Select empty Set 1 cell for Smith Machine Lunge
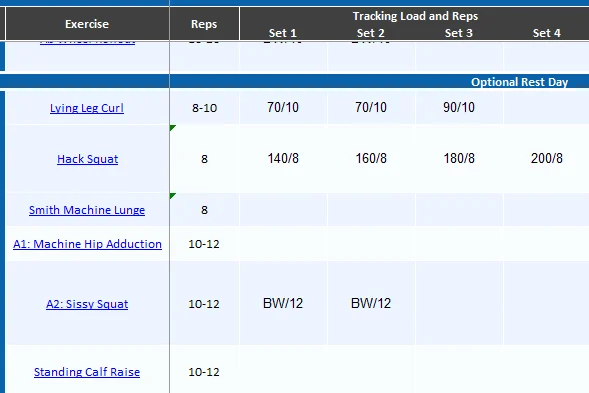This screenshot has height=393, width=589. click(283, 210)
